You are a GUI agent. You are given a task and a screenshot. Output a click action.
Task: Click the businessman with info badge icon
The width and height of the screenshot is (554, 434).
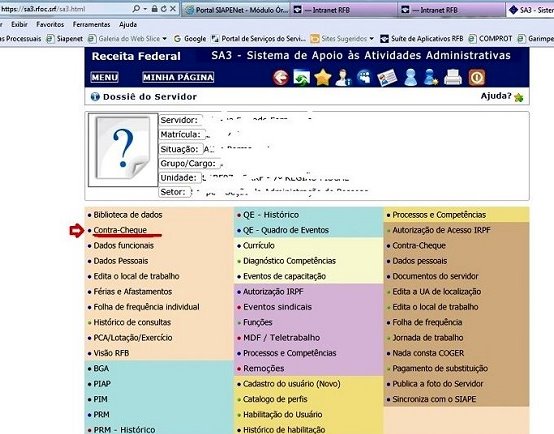click(343, 77)
